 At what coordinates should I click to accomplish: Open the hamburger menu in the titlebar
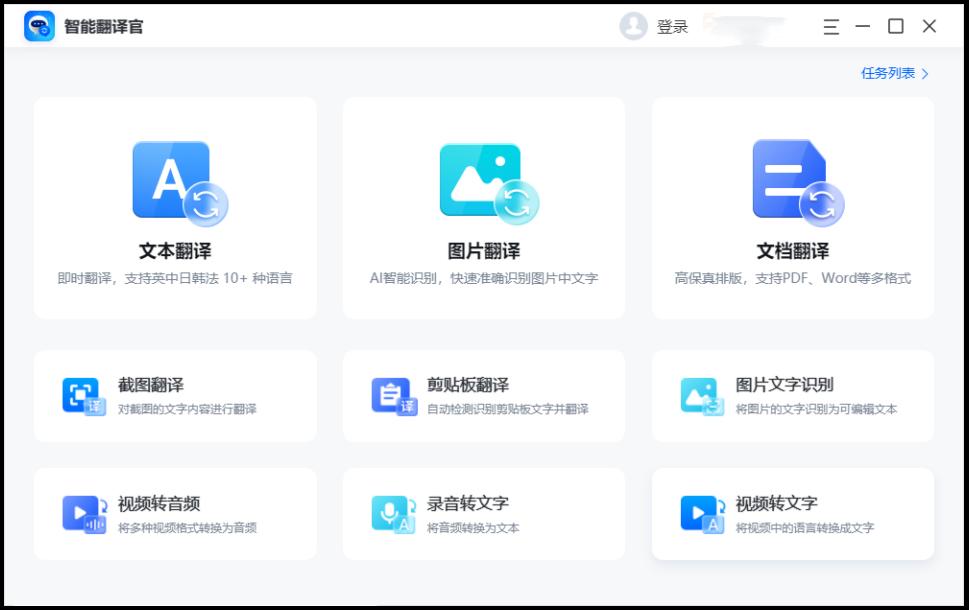point(829,27)
